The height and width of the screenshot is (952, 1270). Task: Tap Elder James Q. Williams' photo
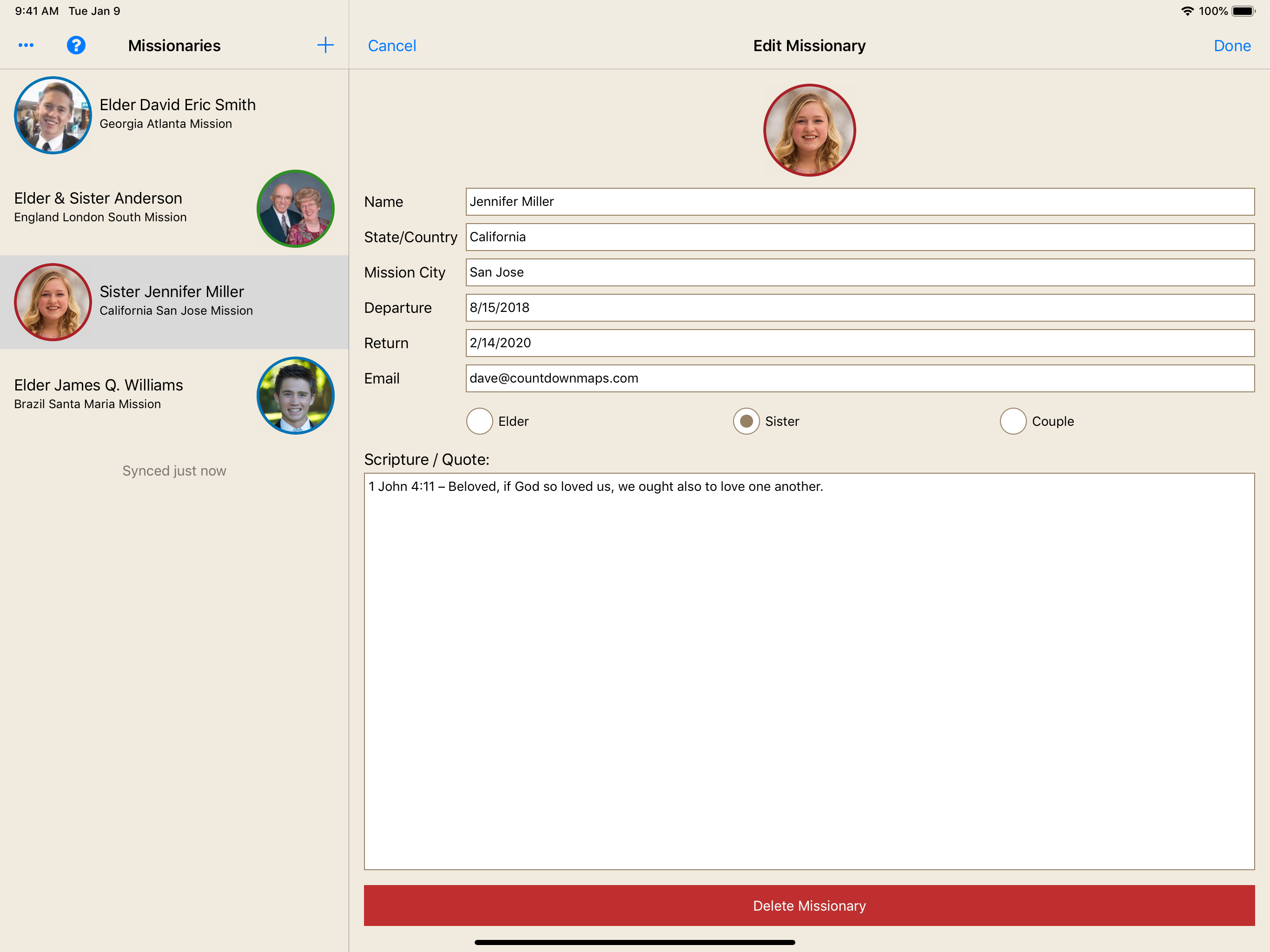point(295,395)
